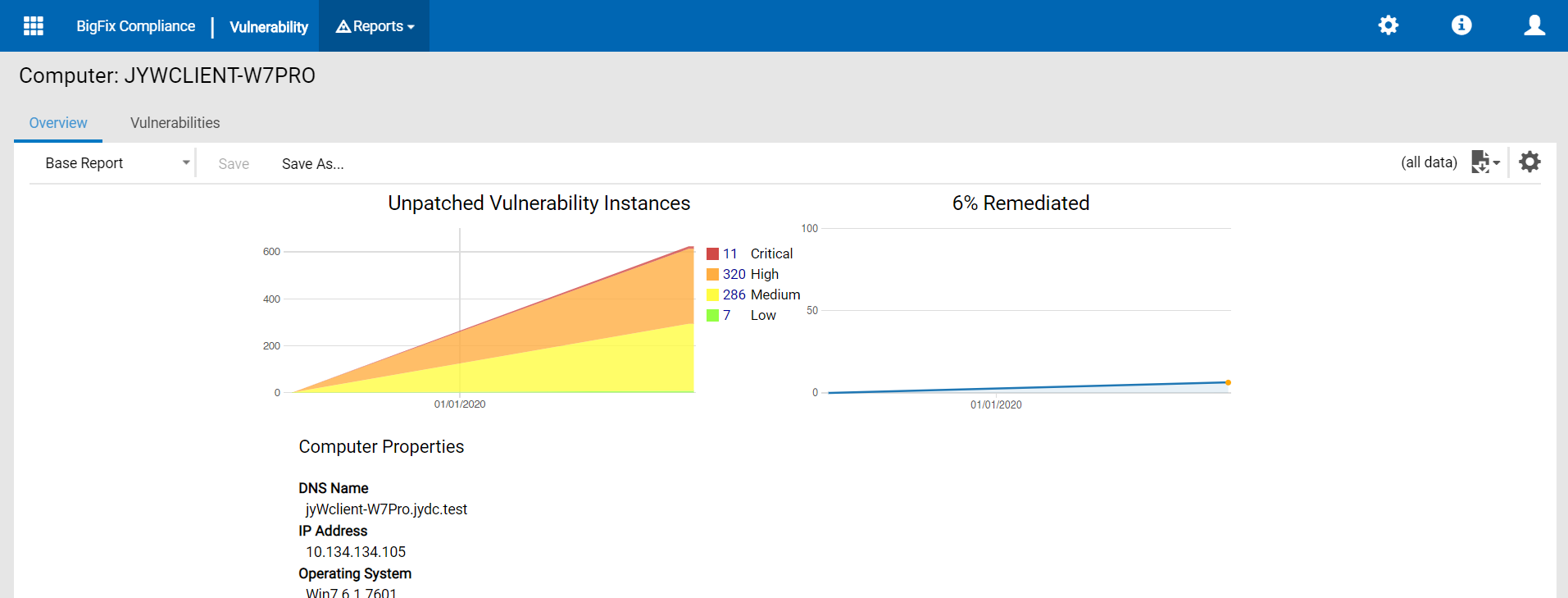Click the Save As... button
The height and width of the screenshot is (598, 1568).
point(312,164)
